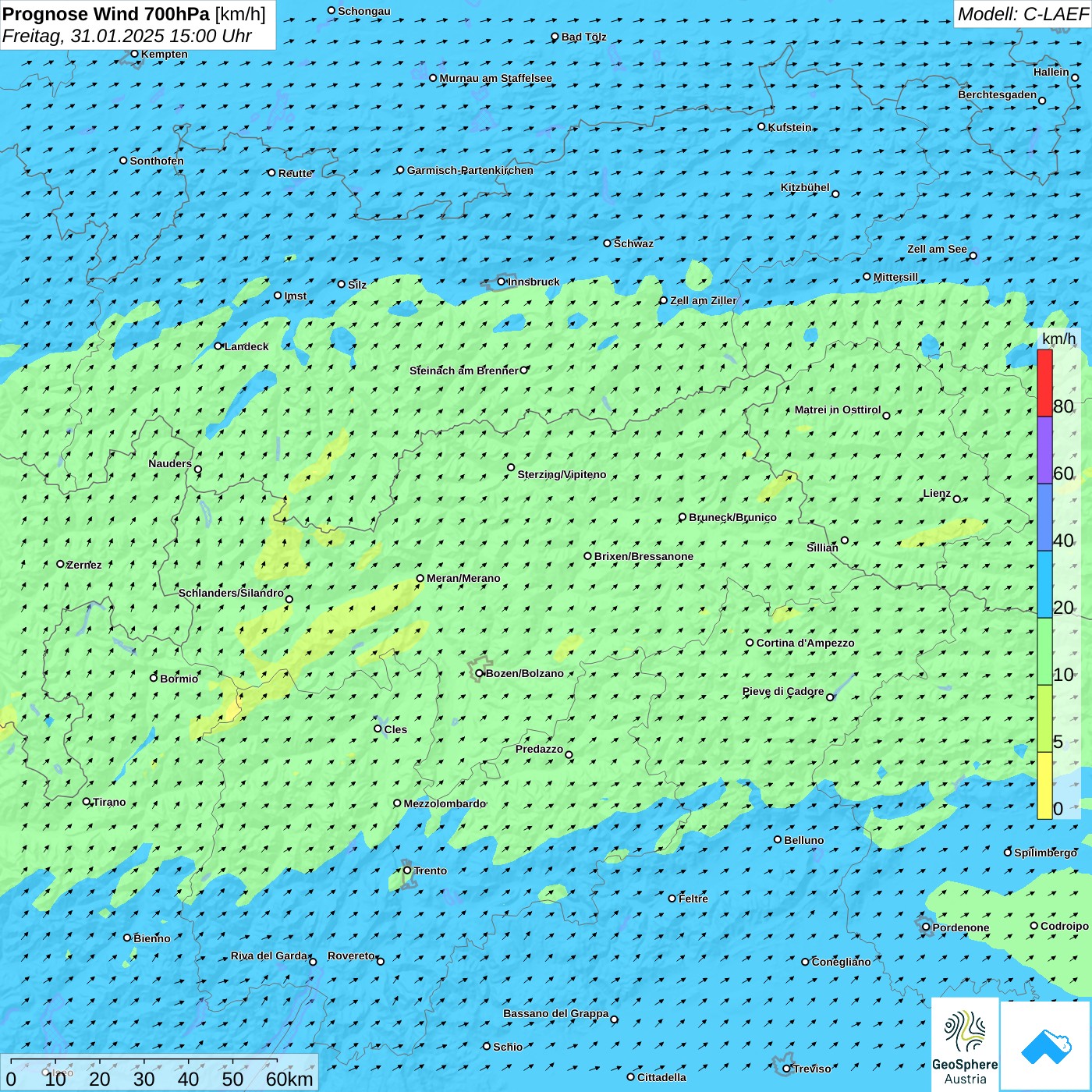
Task: Click the 'Prognose Wind 700hPa' title
Action: [x=106, y=14]
